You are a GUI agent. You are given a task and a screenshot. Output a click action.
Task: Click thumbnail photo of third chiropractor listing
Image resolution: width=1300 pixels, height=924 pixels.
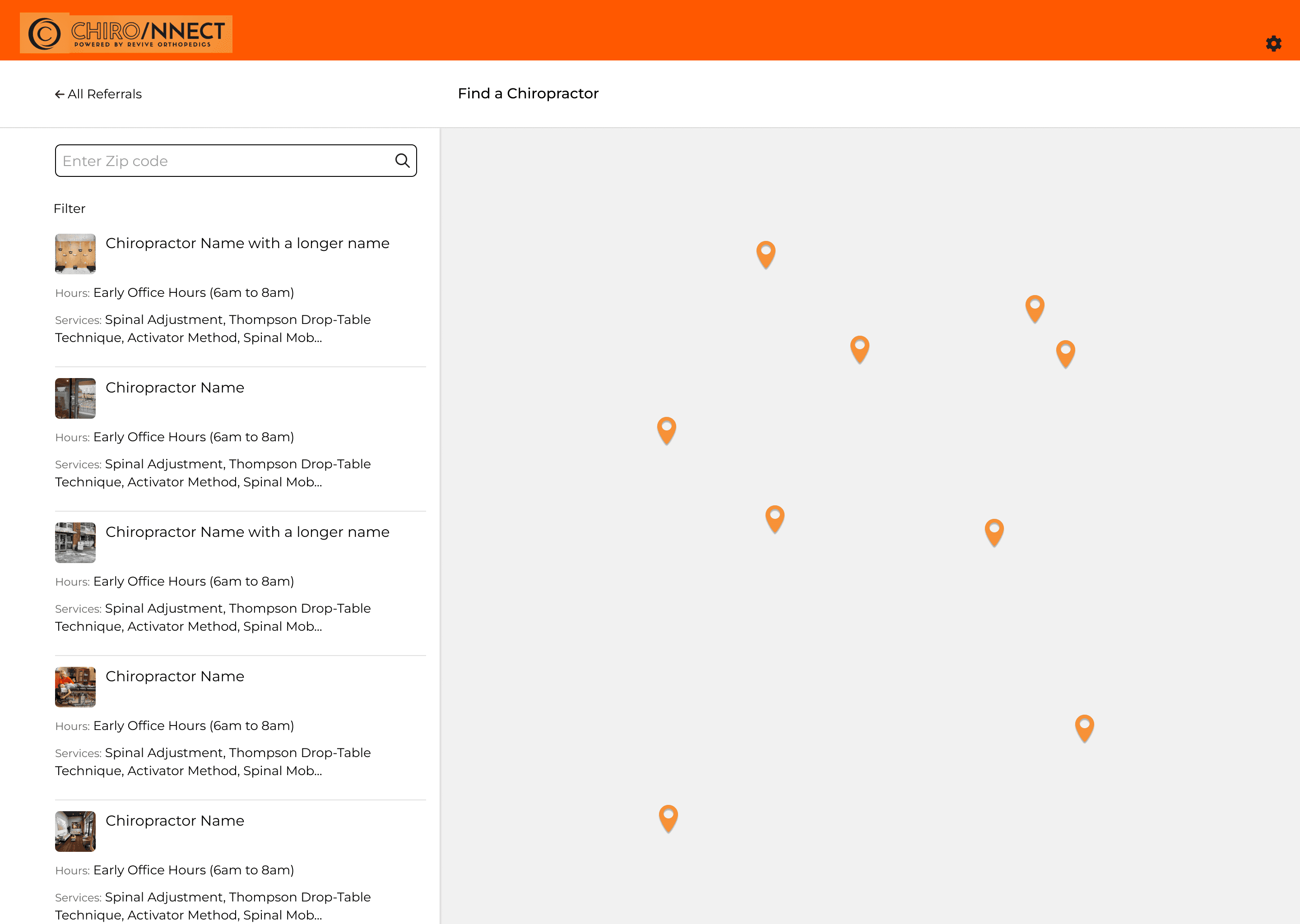(75, 543)
